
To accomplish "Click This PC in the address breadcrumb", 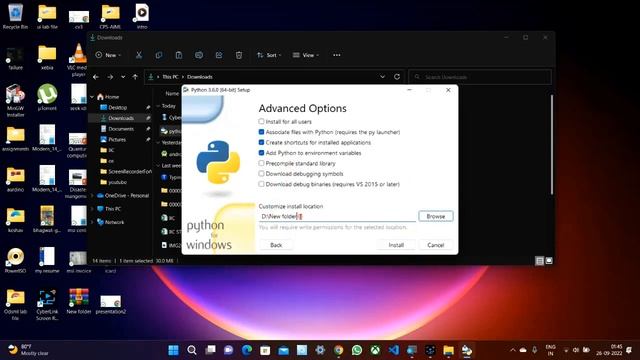I will pyautogui.click(x=170, y=77).
